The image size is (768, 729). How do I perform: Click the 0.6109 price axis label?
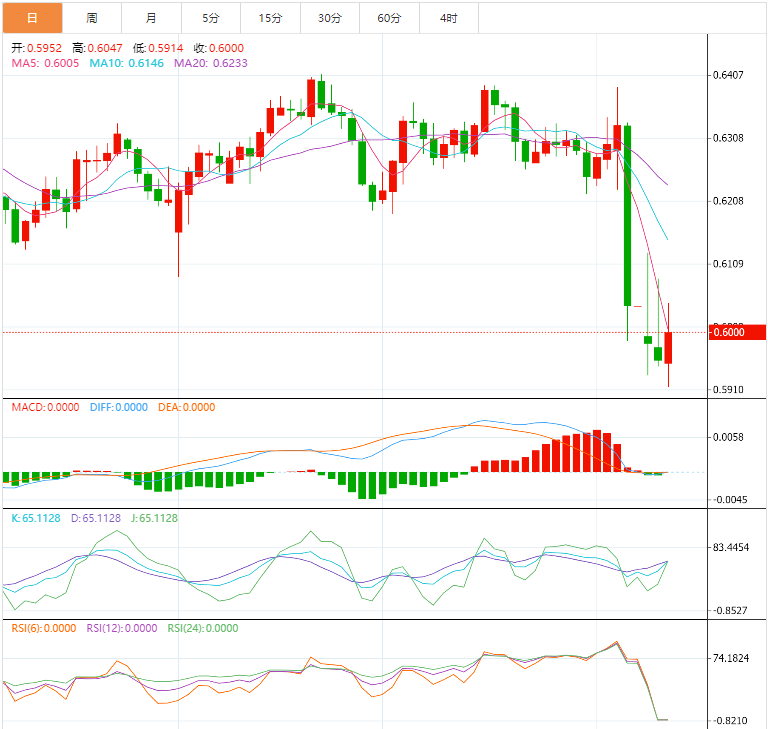[728, 264]
